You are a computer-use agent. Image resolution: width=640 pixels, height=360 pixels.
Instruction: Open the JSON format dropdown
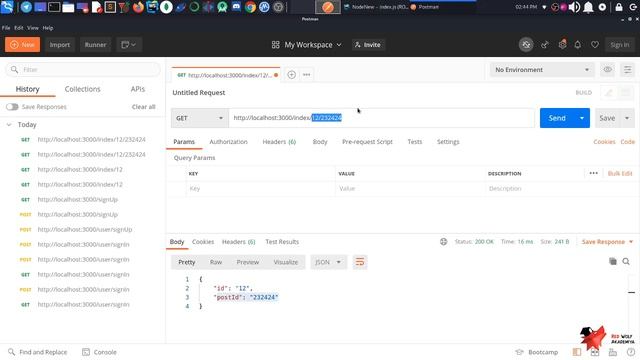pos(329,262)
